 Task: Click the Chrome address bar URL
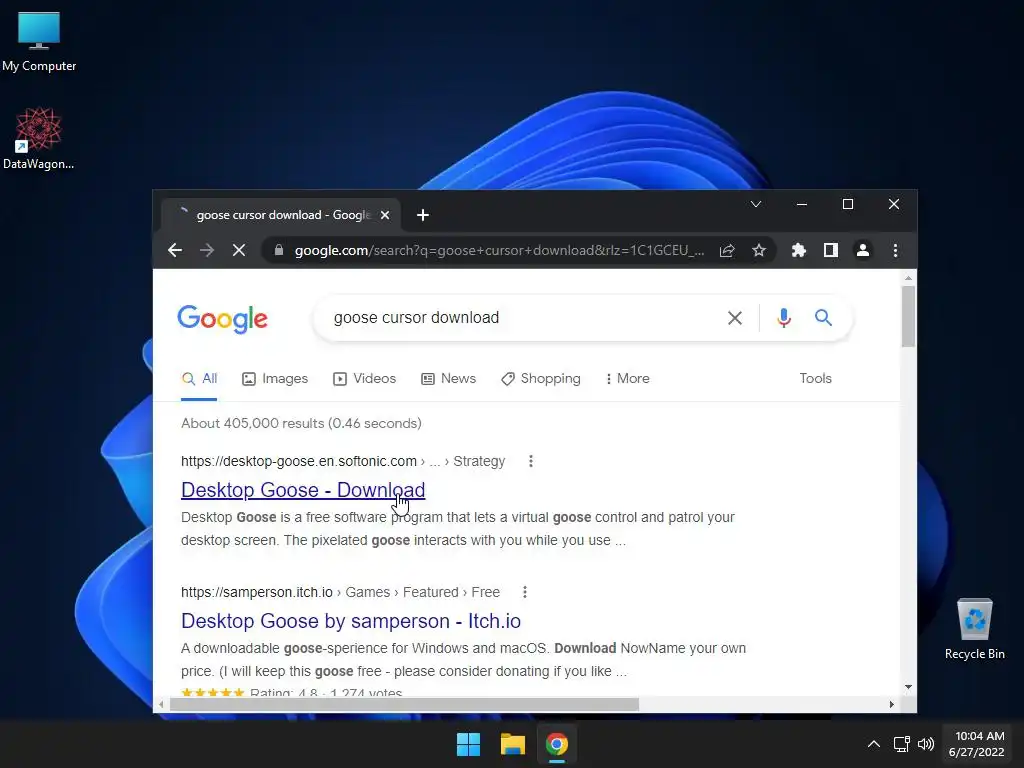point(500,250)
